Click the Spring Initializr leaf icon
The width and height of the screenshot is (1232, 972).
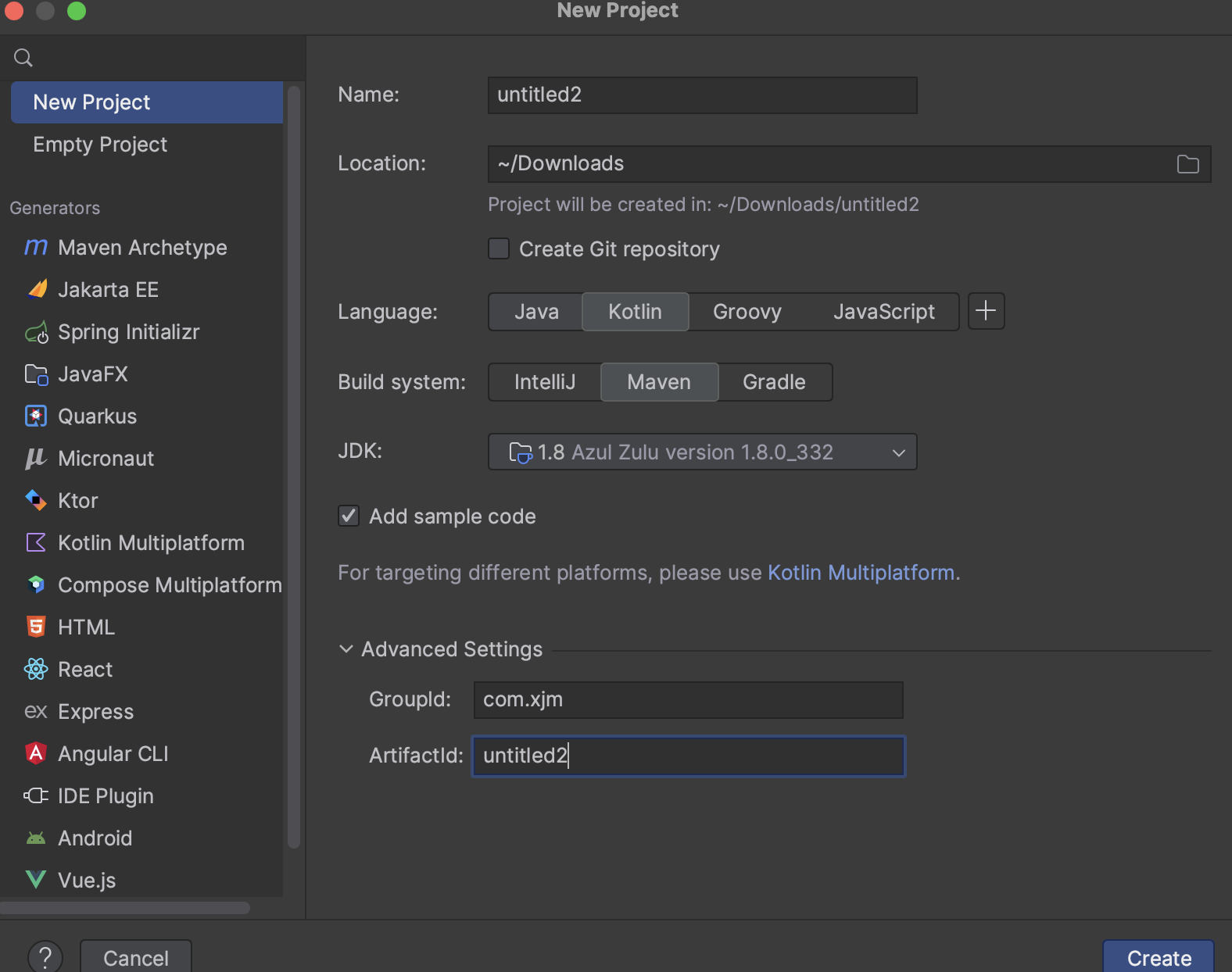37,333
